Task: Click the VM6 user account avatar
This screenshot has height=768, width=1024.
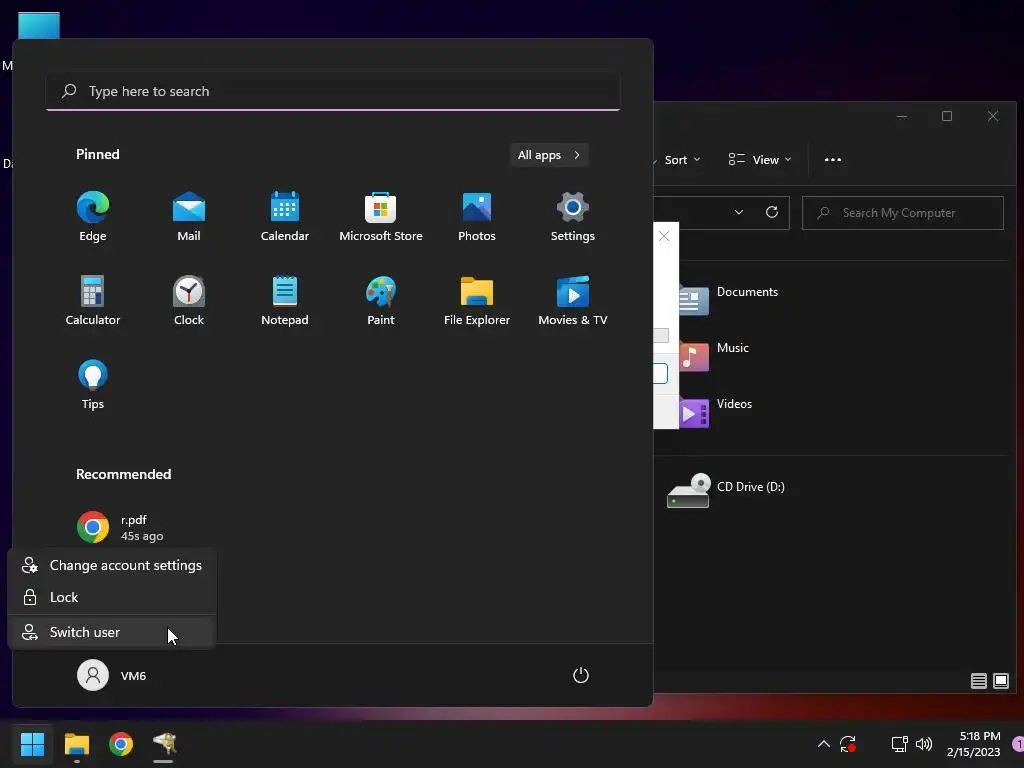Action: pos(93,675)
